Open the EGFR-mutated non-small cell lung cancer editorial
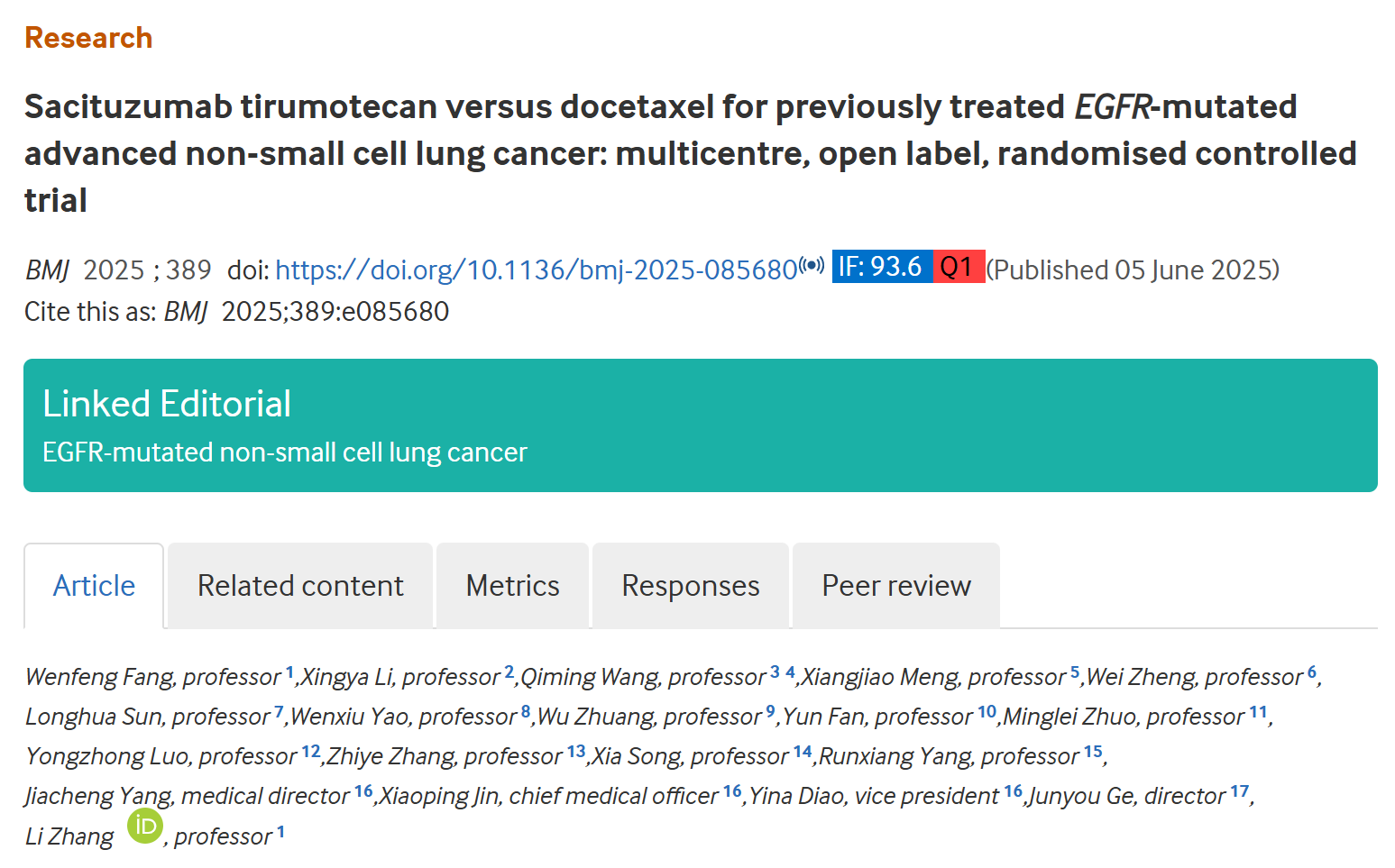1395x868 pixels. 285,452
